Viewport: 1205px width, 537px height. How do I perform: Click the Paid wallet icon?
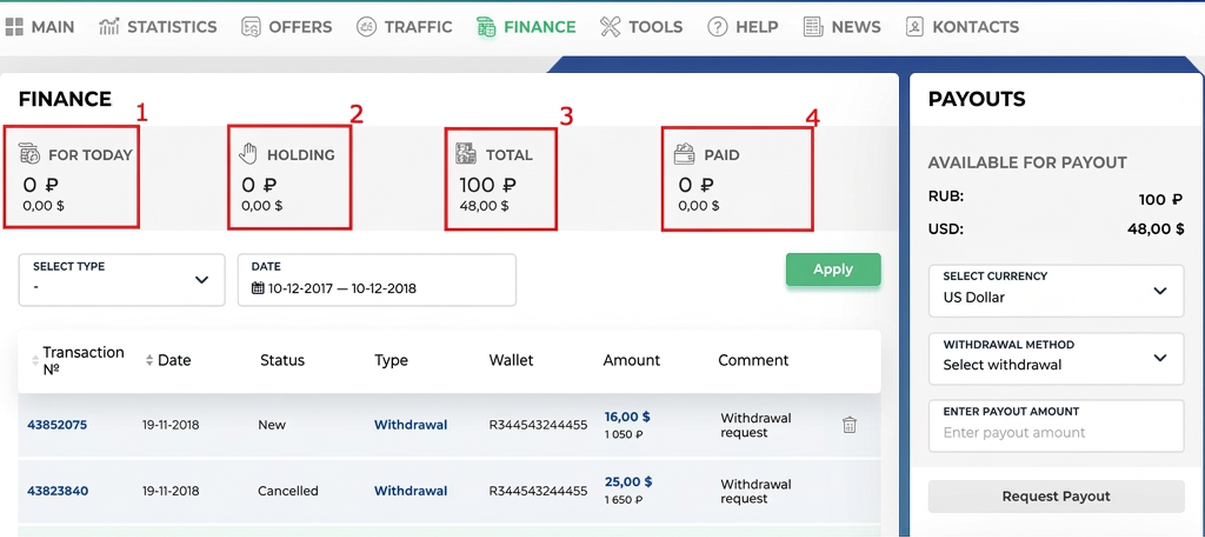click(685, 154)
